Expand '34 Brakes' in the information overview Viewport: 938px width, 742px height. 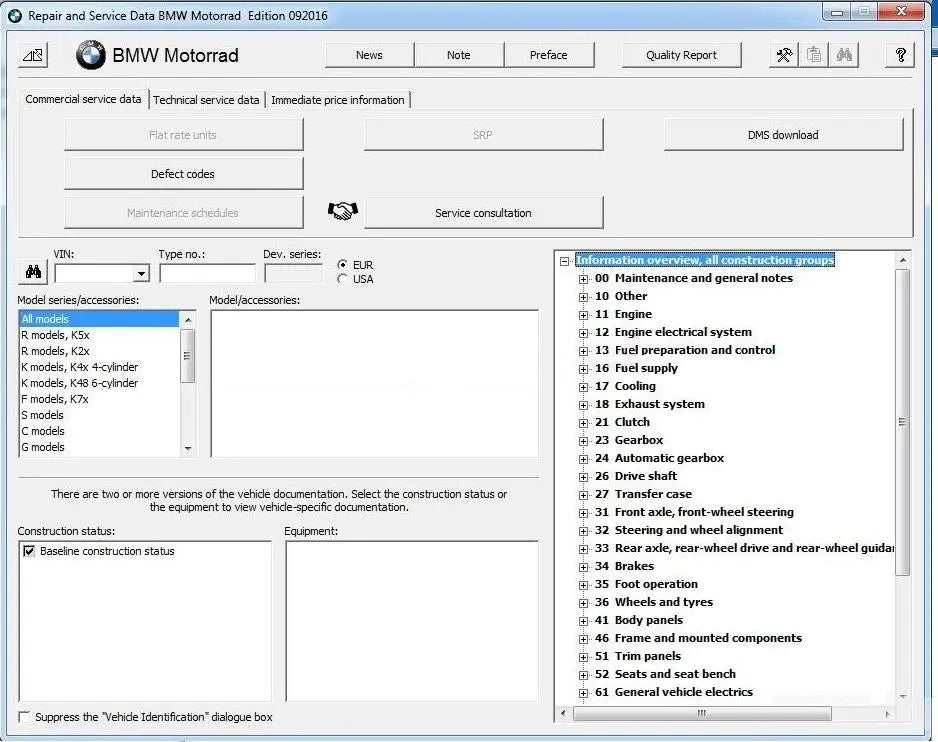tap(584, 566)
